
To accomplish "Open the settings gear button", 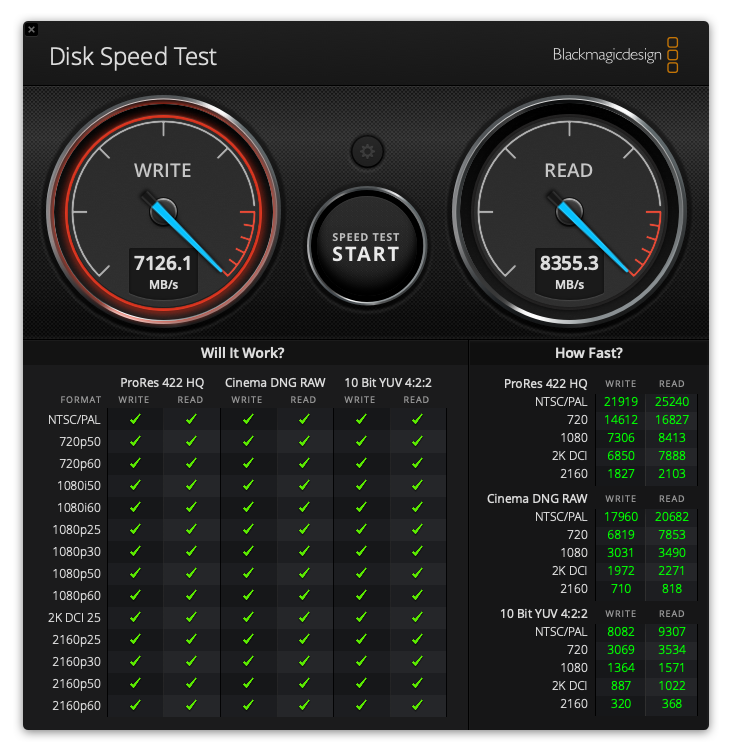I will (x=367, y=152).
